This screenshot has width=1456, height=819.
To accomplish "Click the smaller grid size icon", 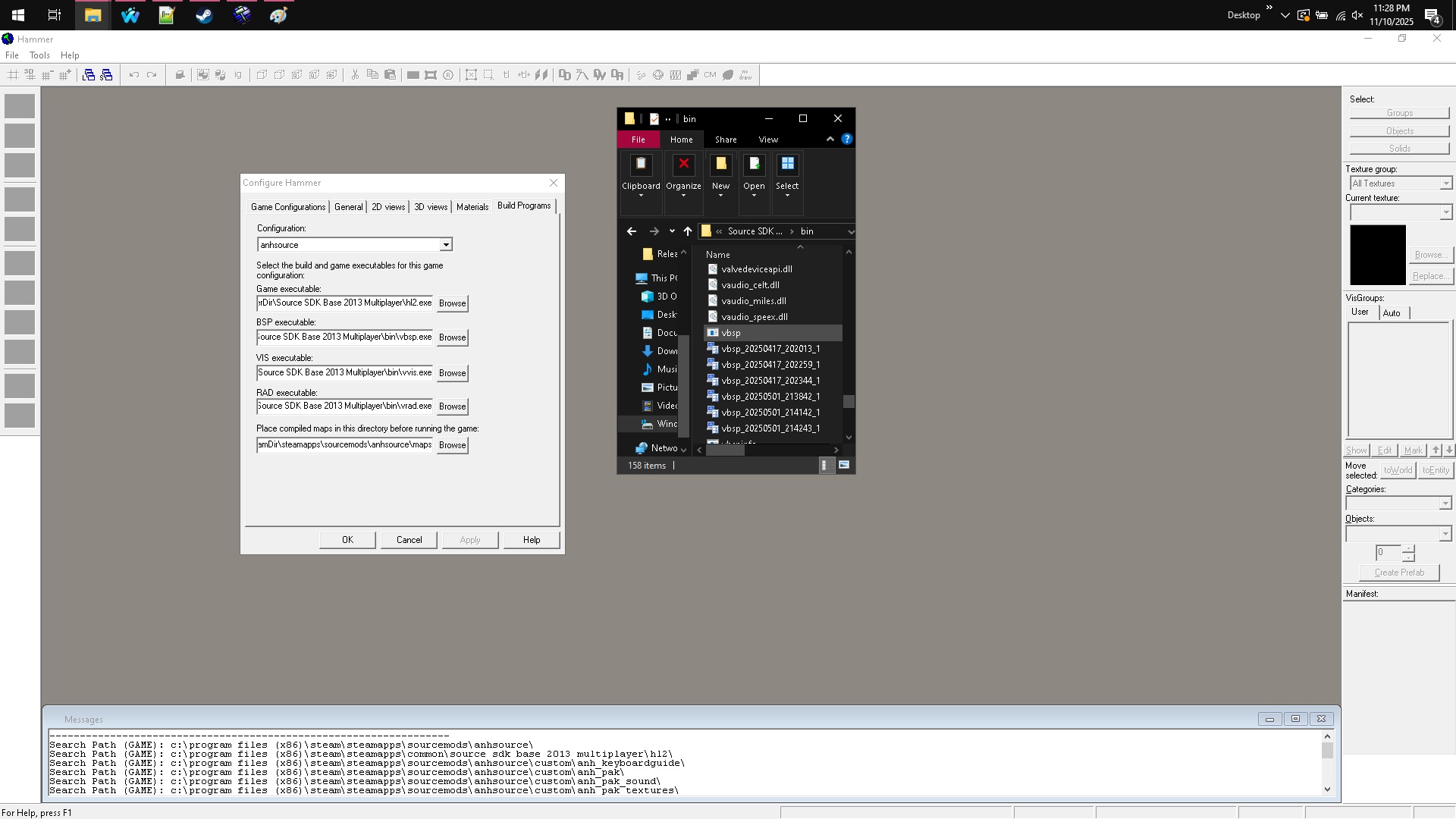I will coord(47,75).
